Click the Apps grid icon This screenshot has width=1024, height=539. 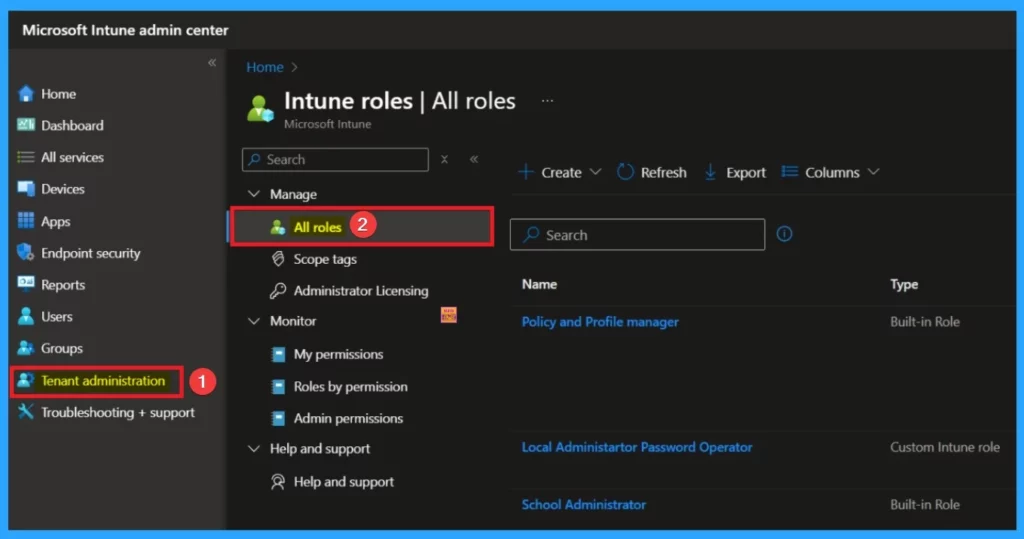tap(25, 221)
